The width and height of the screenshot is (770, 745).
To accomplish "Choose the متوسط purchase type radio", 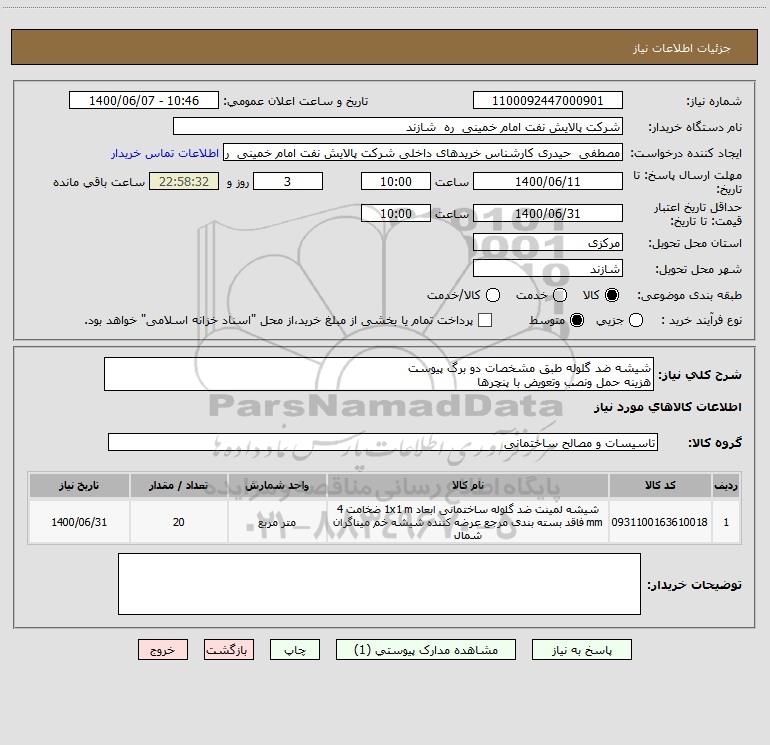I will click(577, 320).
